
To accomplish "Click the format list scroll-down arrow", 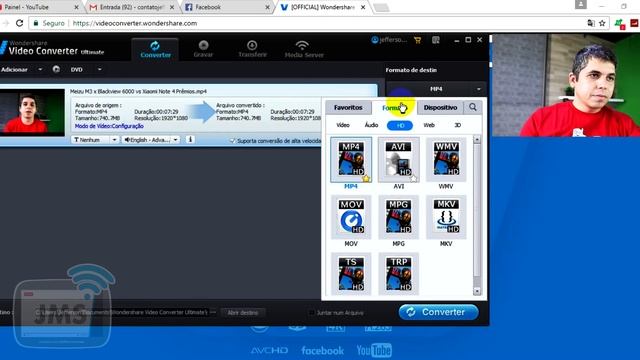I will pos(477,291).
